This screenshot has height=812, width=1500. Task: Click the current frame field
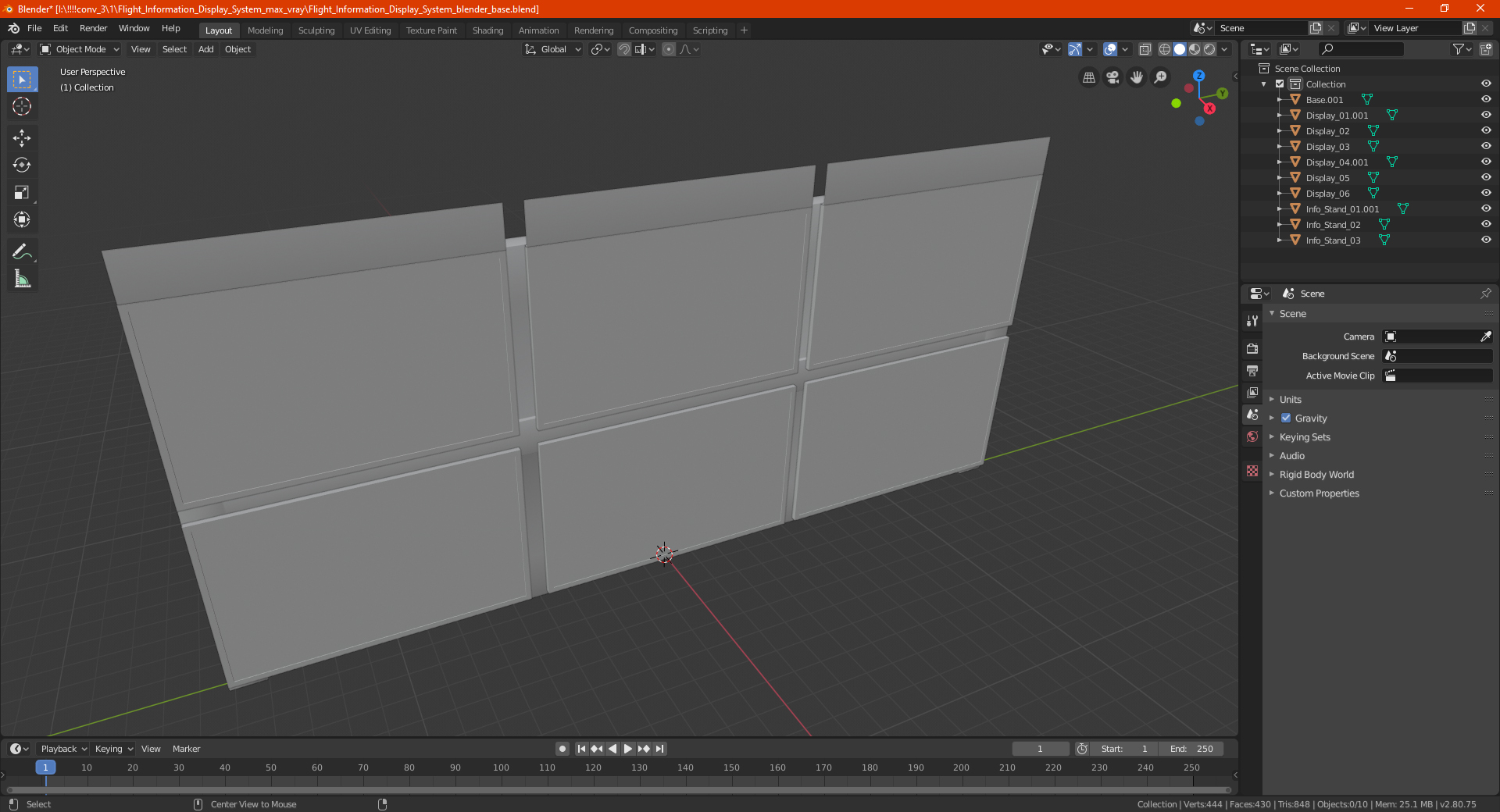pyautogui.click(x=1040, y=749)
